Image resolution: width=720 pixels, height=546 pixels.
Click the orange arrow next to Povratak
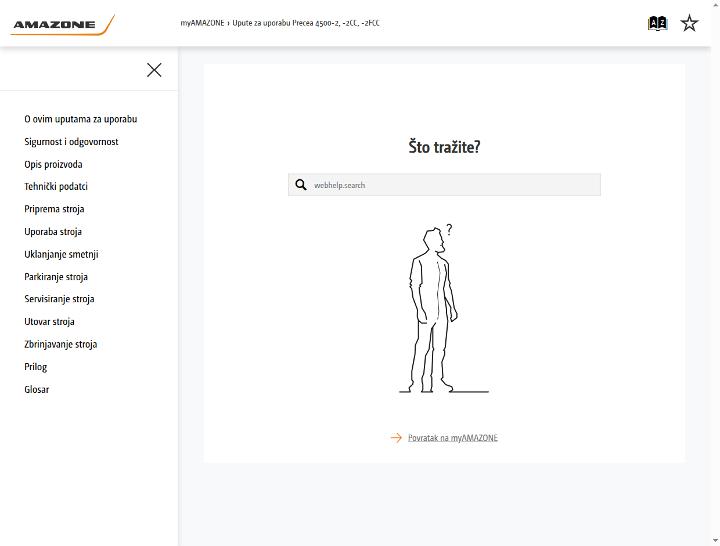click(x=396, y=438)
